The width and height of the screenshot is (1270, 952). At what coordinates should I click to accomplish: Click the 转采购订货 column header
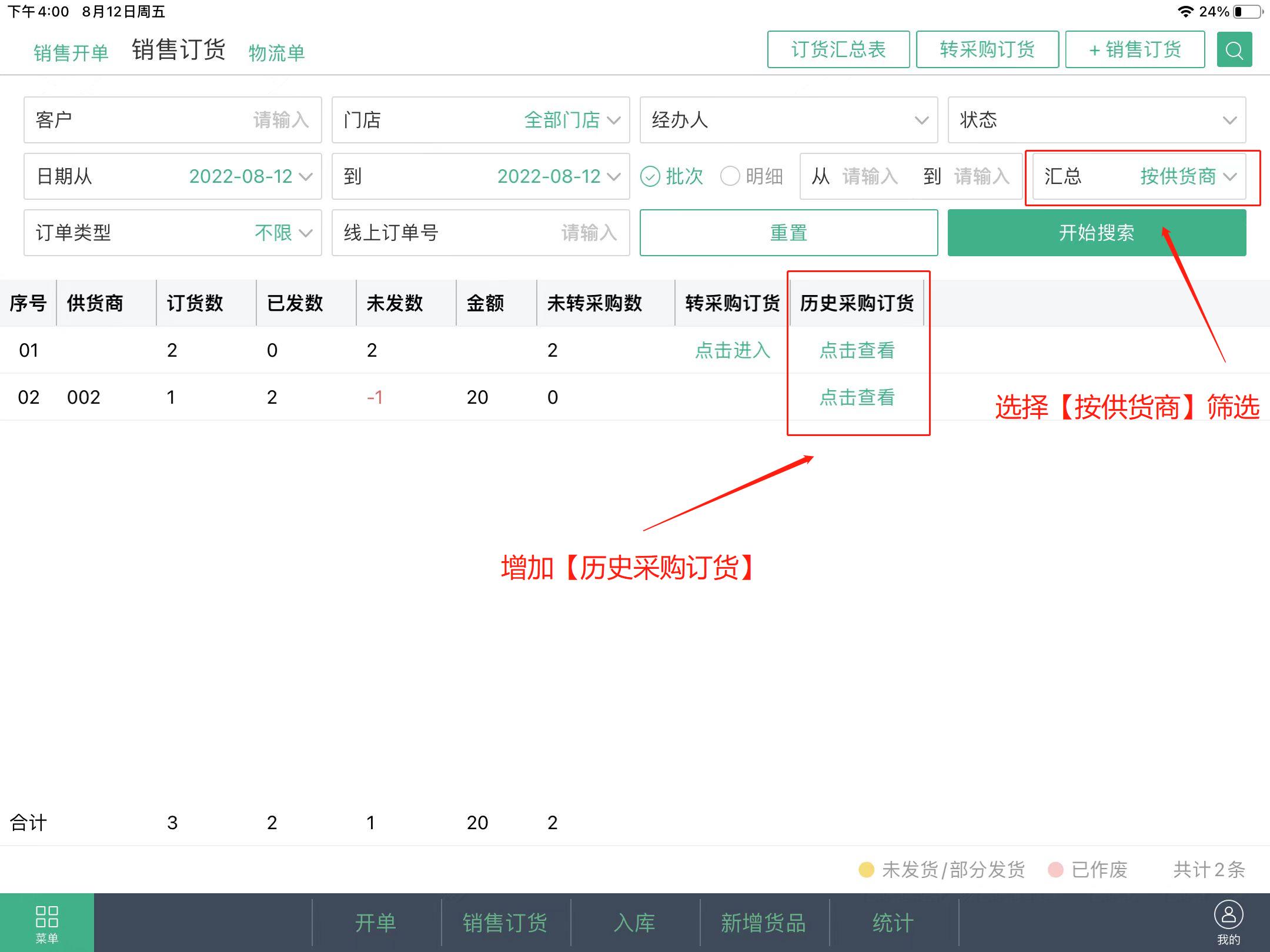(733, 303)
